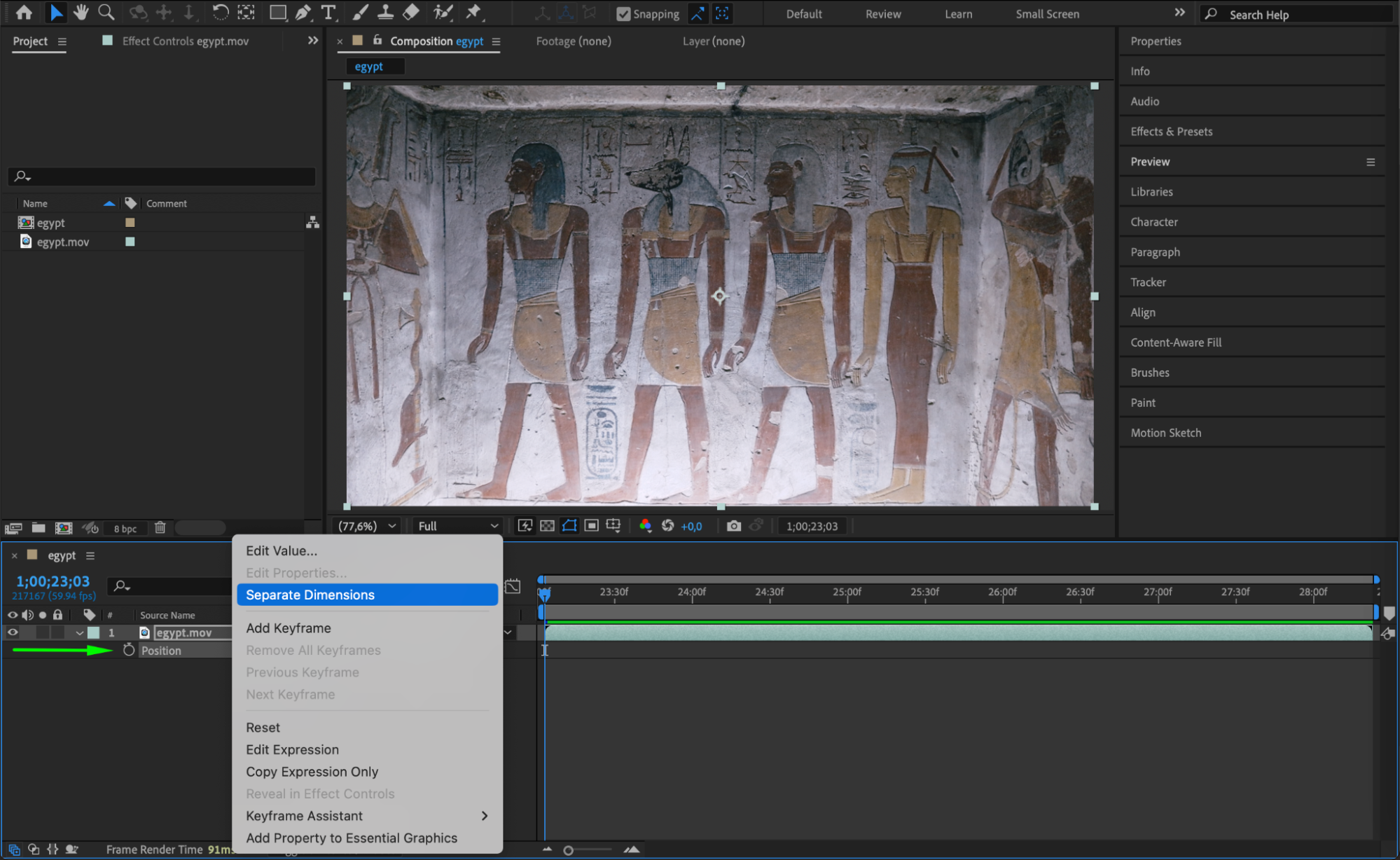Hide the egypt.mov layer with eye icon
Viewport: 1400px width, 860px height.
13,632
